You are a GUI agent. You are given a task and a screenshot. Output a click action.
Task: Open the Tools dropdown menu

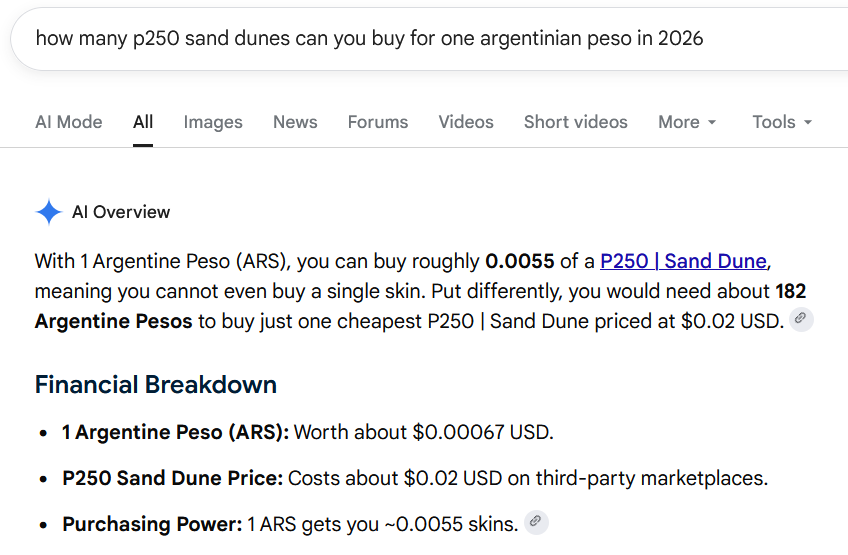click(782, 122)
